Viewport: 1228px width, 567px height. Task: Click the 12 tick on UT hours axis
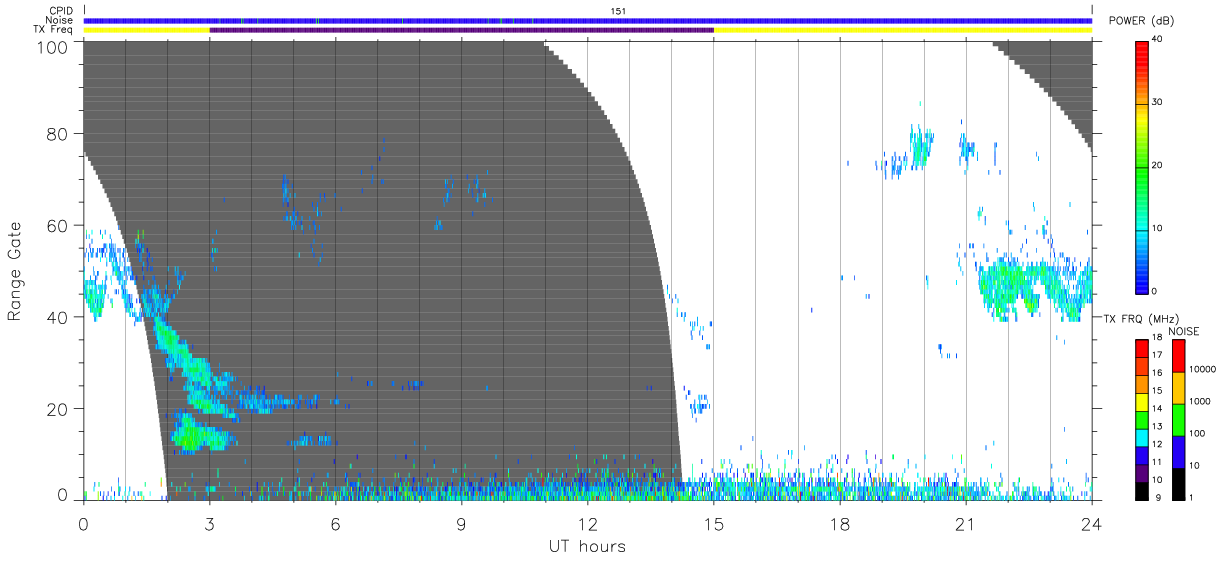pos(587,524)
